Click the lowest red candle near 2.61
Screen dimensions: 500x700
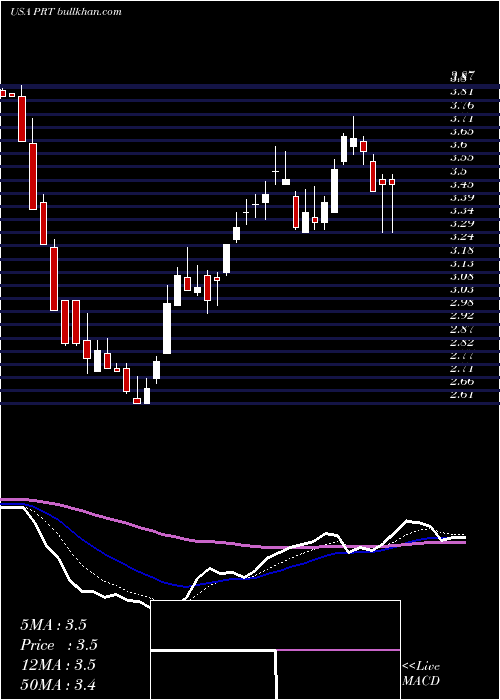[137, 400]
